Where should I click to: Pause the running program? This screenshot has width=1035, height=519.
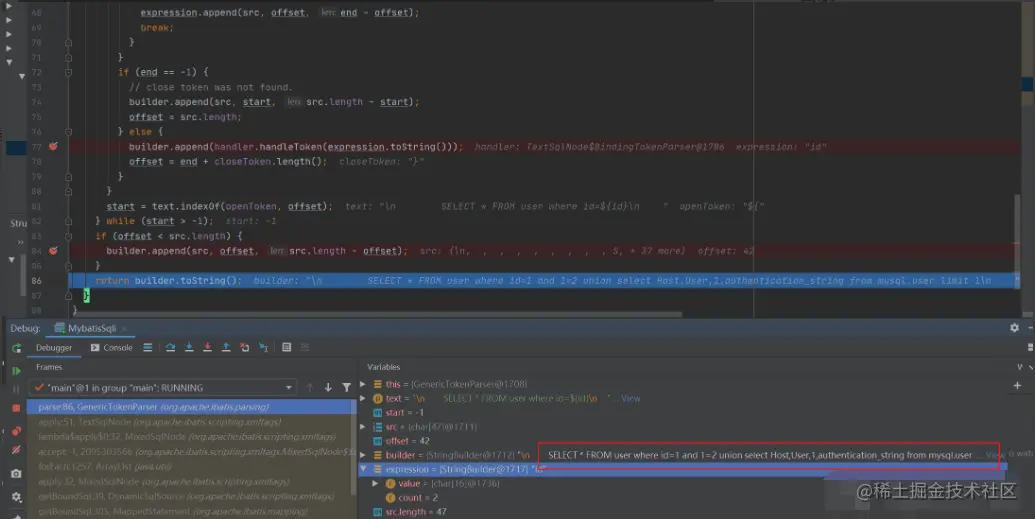click(x=17, y=390)
